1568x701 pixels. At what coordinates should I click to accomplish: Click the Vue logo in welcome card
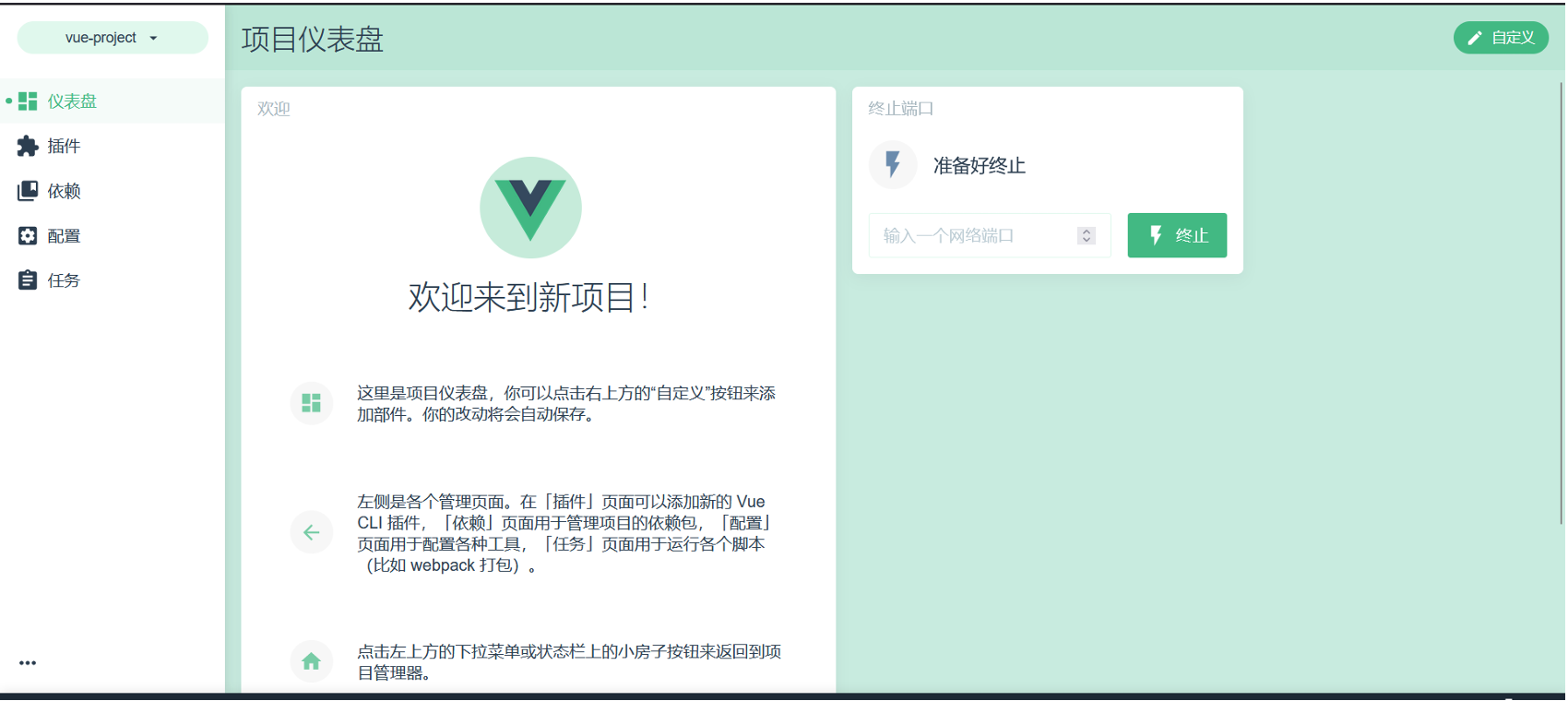[530, 208]
